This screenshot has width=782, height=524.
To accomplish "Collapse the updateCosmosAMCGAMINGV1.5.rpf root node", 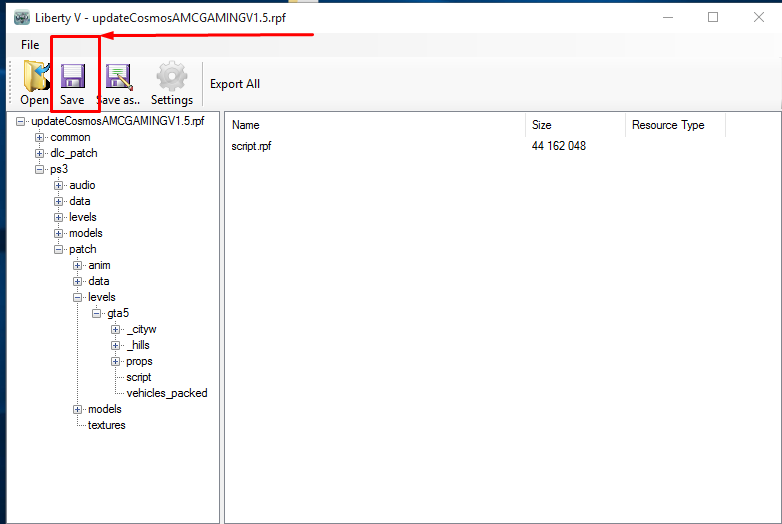I will point(20,121).
